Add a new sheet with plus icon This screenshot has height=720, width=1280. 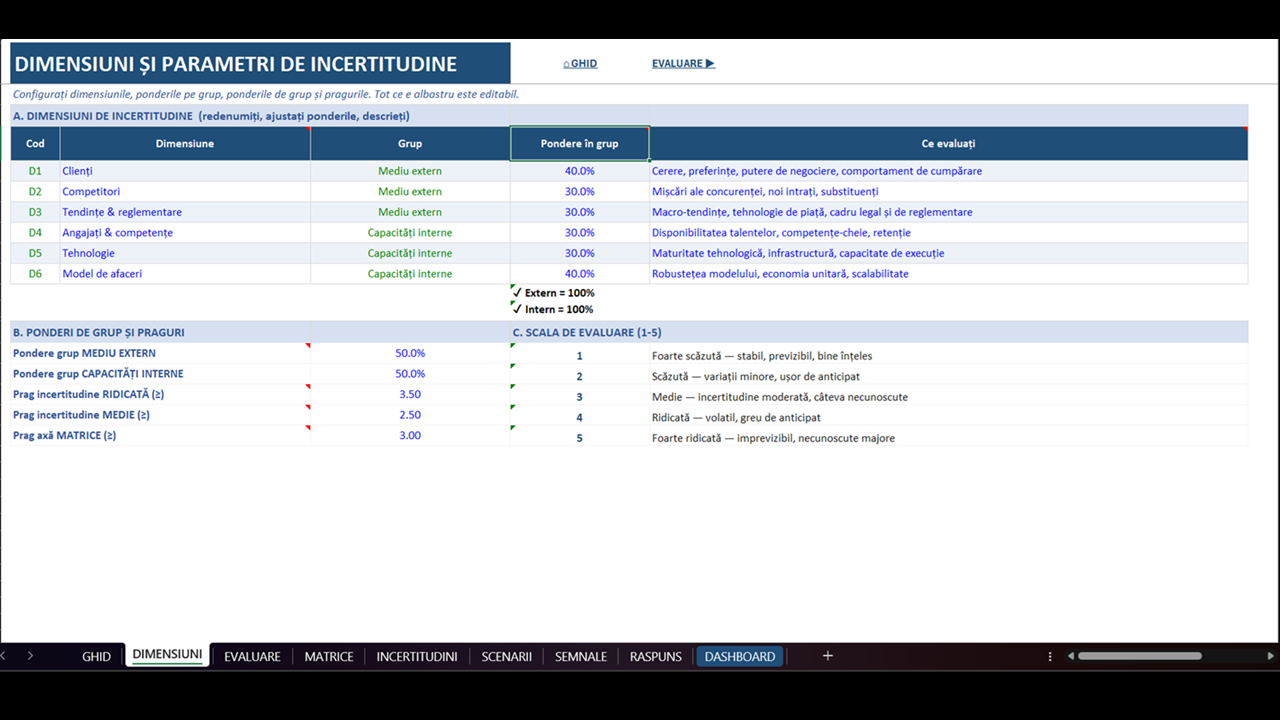coord(827,656)
